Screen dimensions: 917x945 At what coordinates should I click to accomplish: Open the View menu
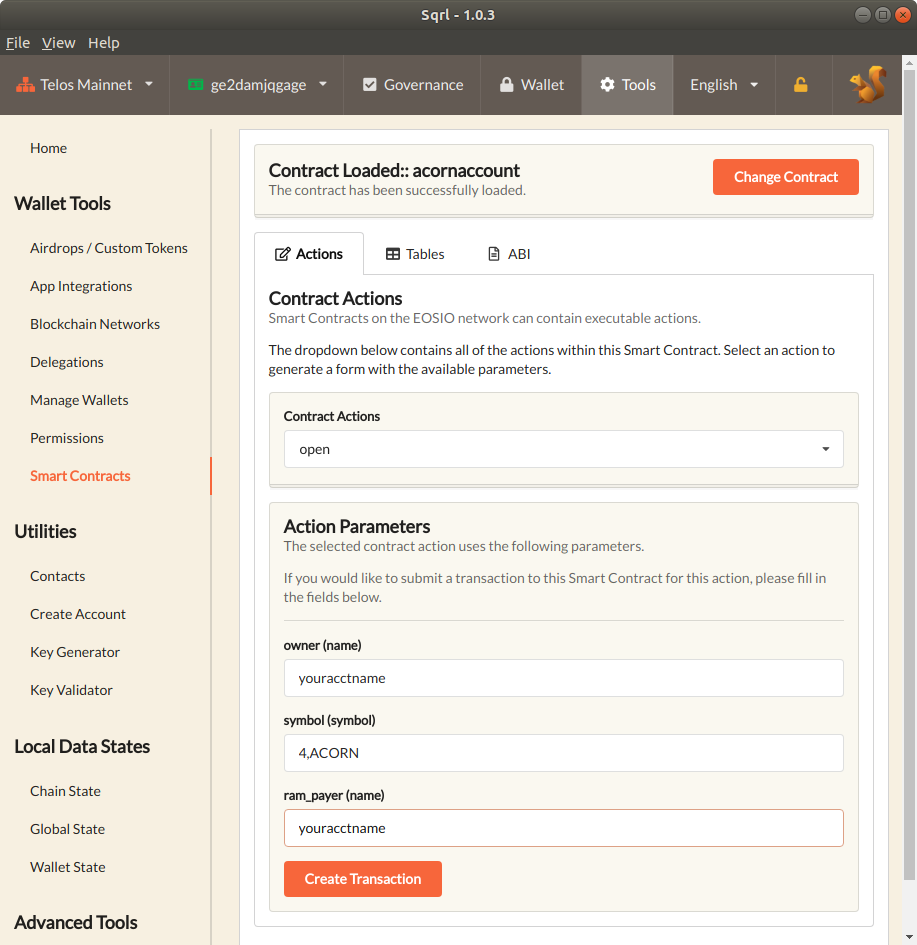coord(58,43)
